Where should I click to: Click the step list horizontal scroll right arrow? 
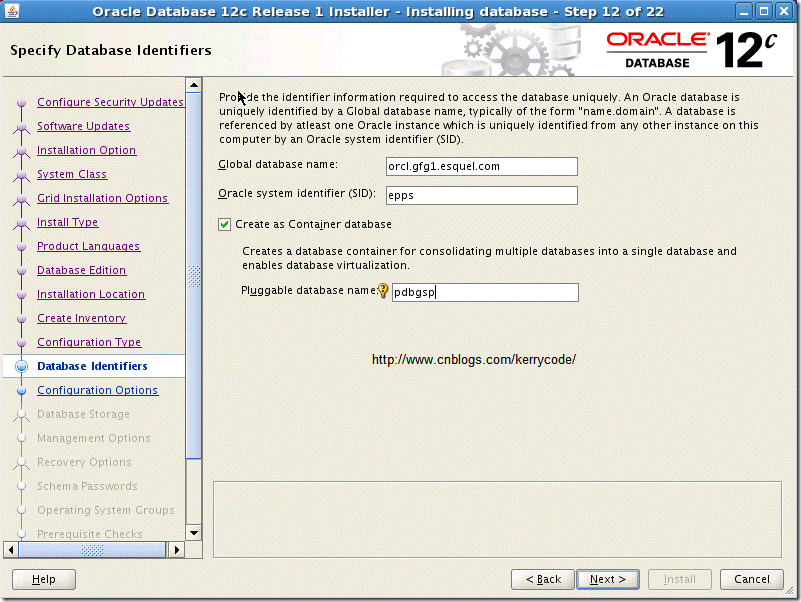pos(177,550)
